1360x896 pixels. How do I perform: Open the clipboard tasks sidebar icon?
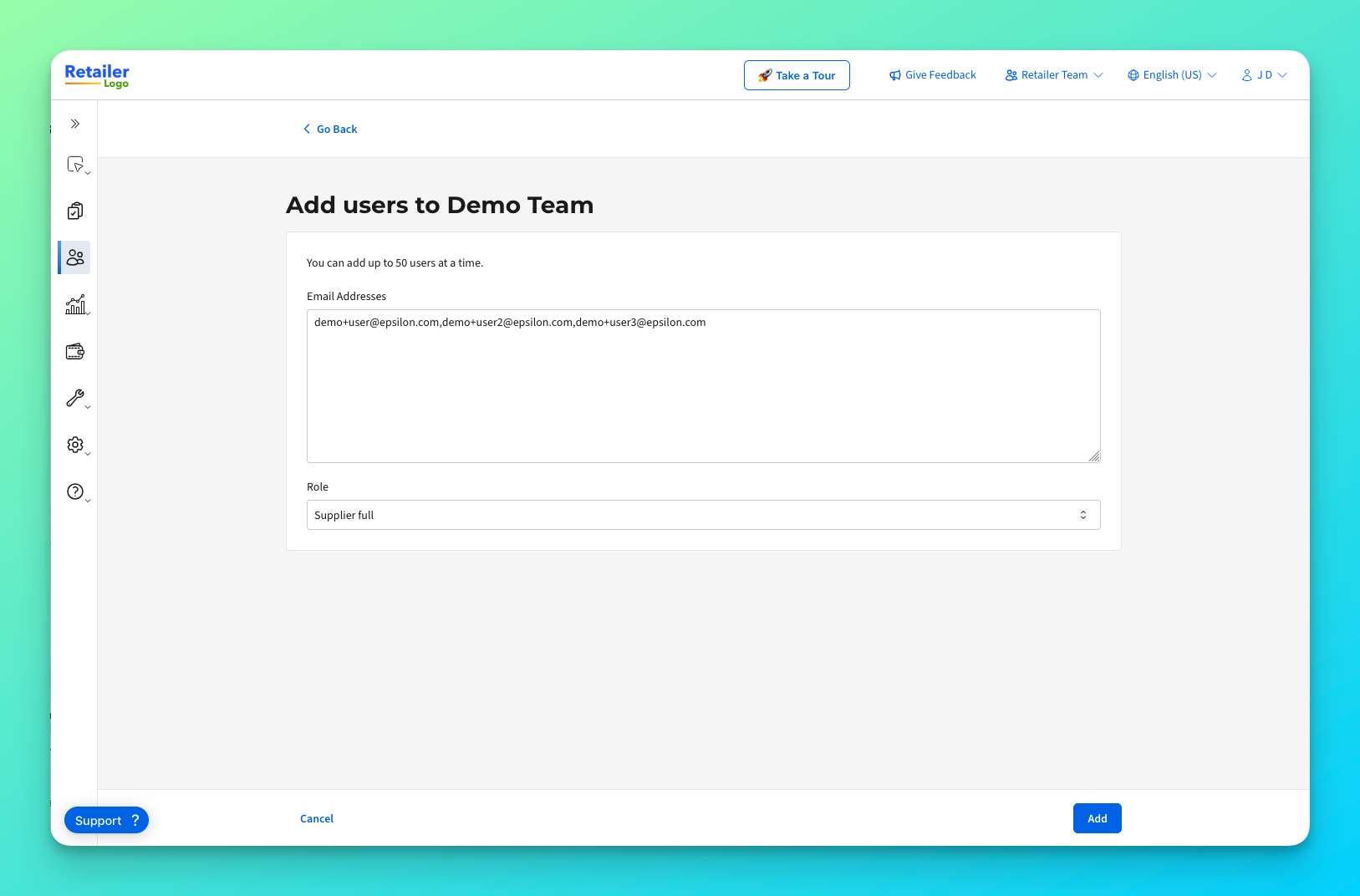click(75, 211)
